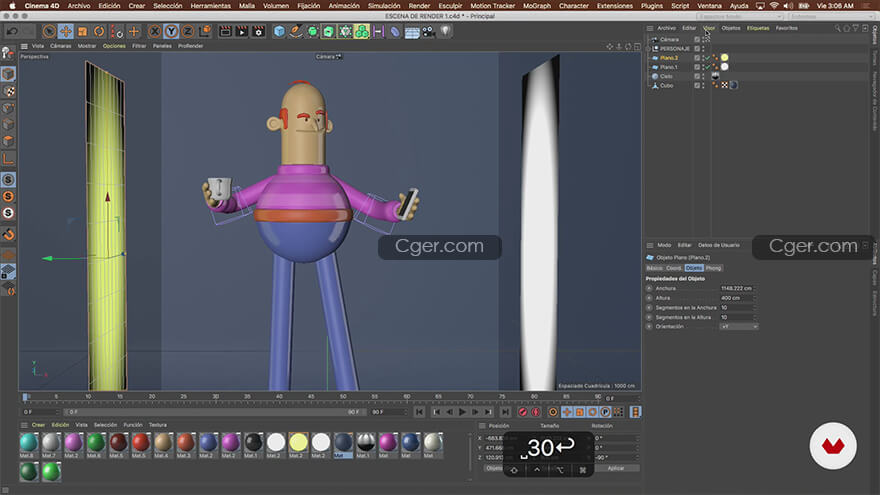
Task: Click the Undo arrow icon
Action: 12,31
